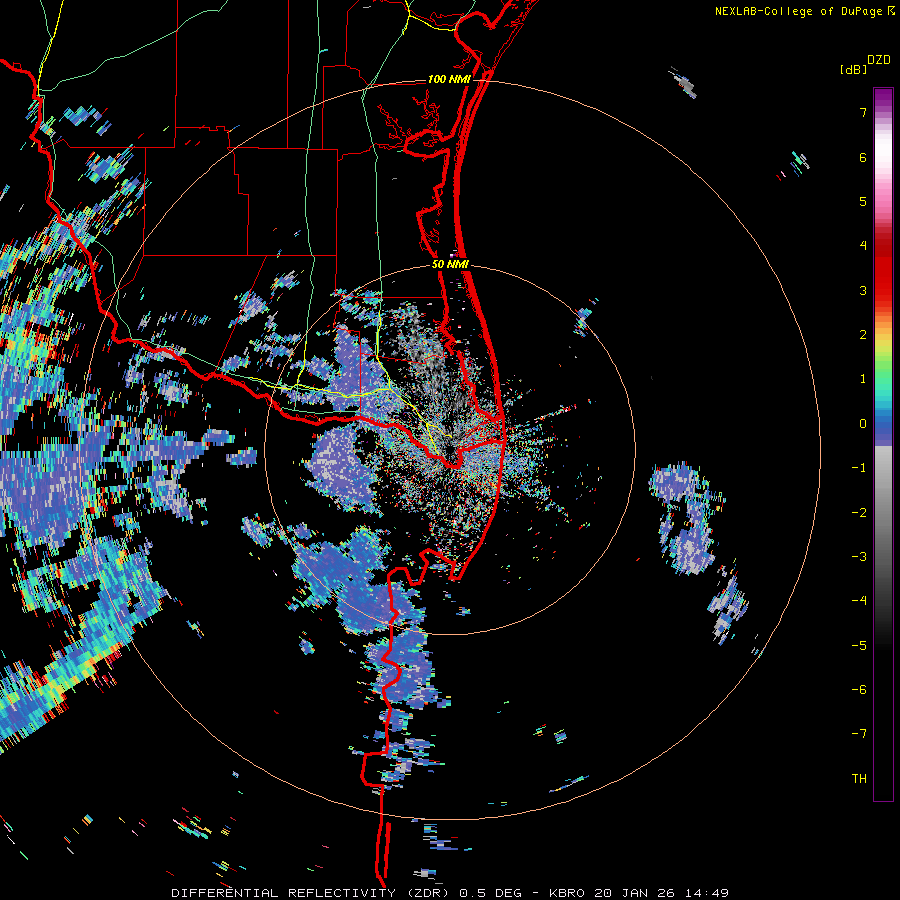Click the TH legend label
The image size is (900, 900).
pyautogui.click(x=859, y=779)
